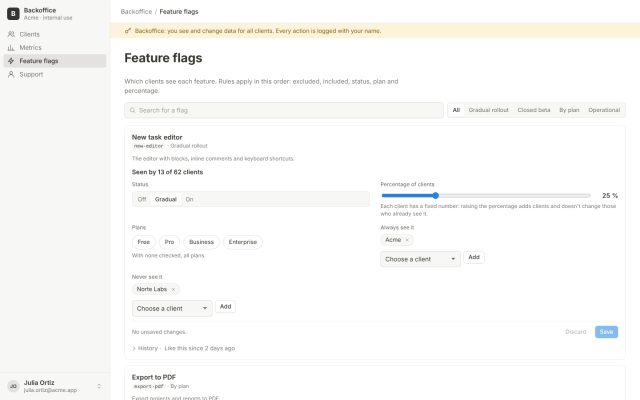The width and height of the screenshot is (640, 400).
Task: Click the 25 % value label
Action: click(x=610, y=196)
